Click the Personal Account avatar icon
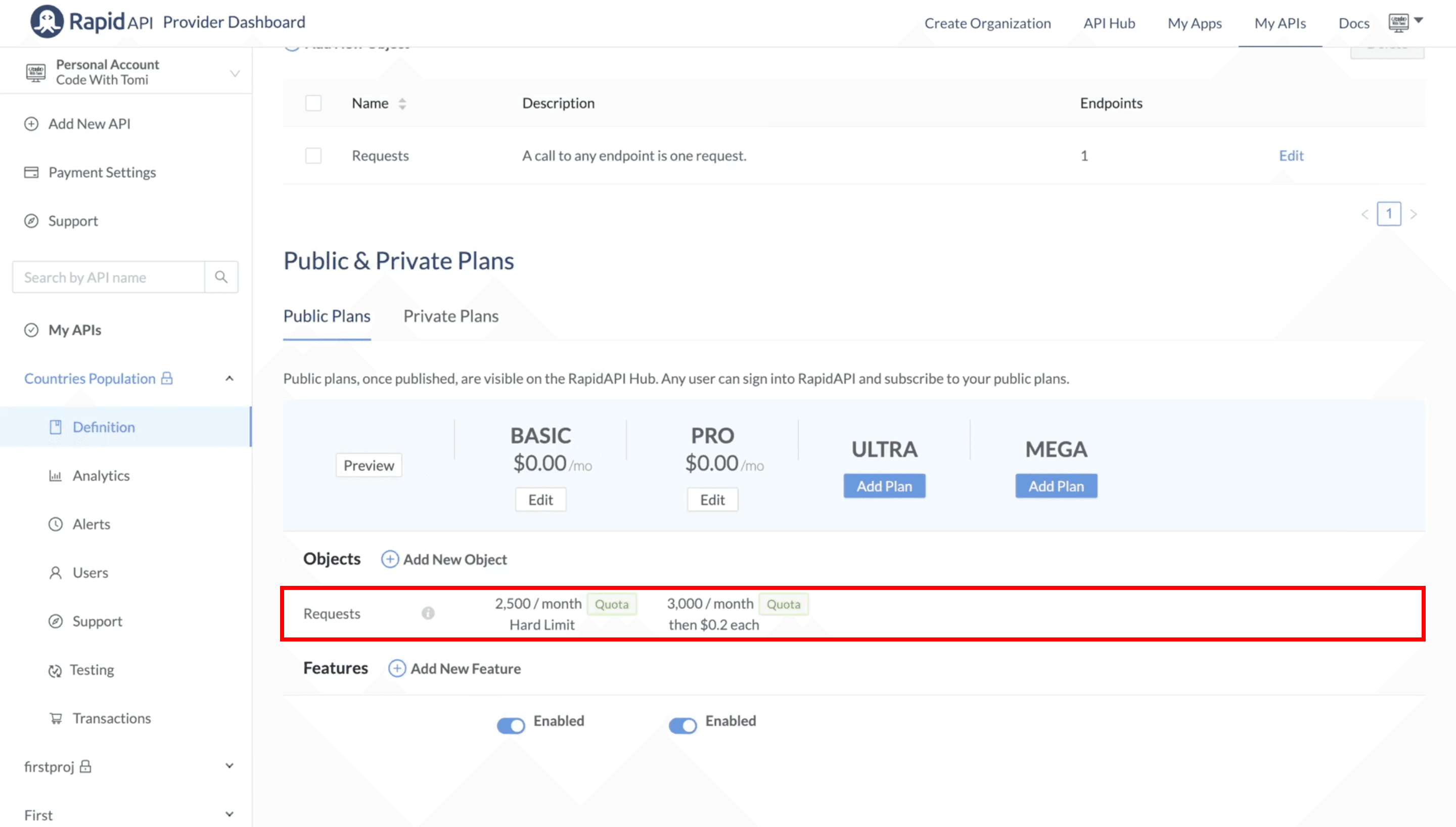 35,73
